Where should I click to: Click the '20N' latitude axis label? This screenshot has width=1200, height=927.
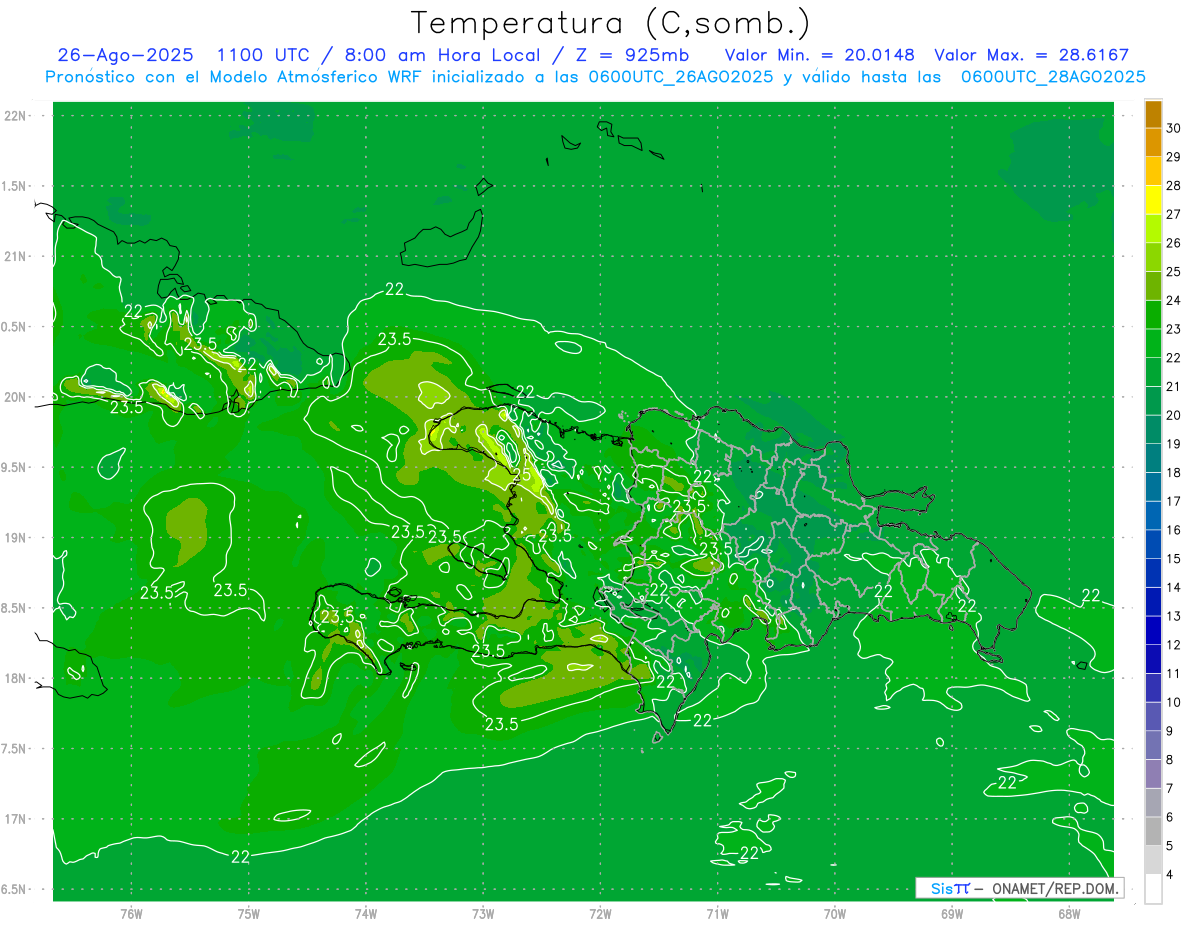(17, 397)
